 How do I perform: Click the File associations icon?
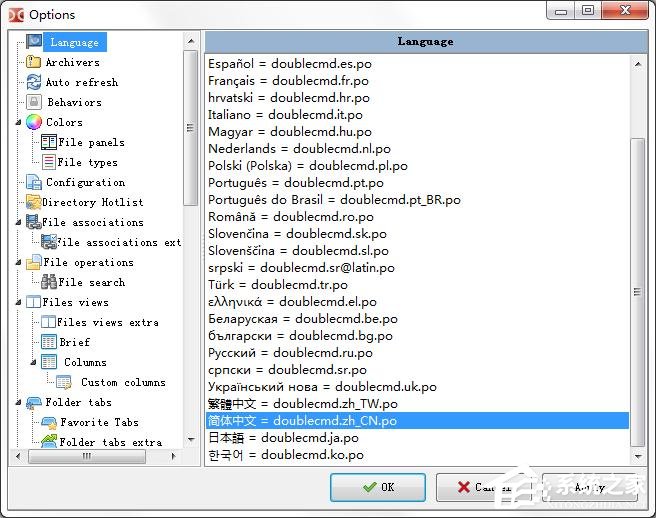(x=33, y=222)
